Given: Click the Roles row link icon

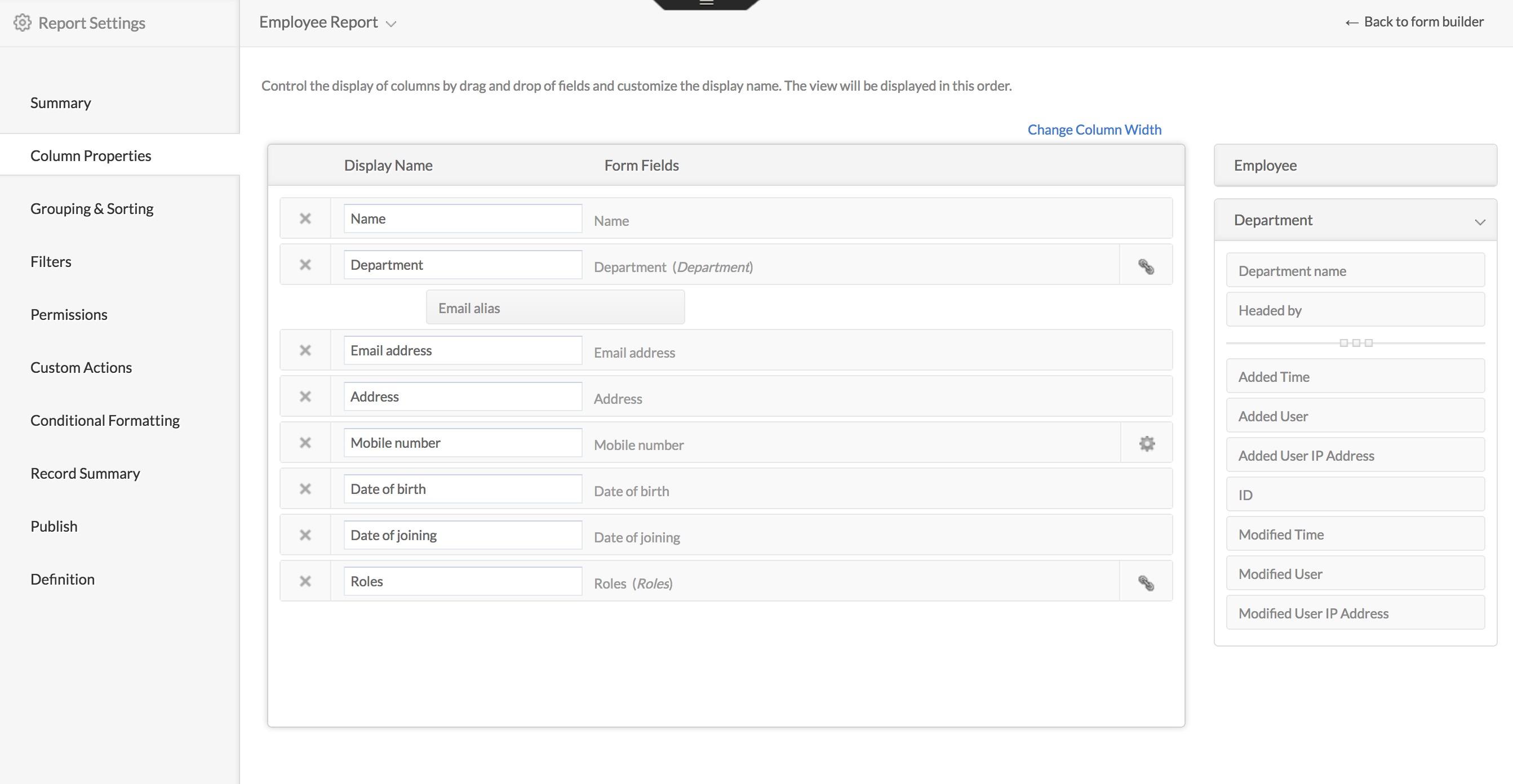Looking at the screenshot, I should (1146, 582).
